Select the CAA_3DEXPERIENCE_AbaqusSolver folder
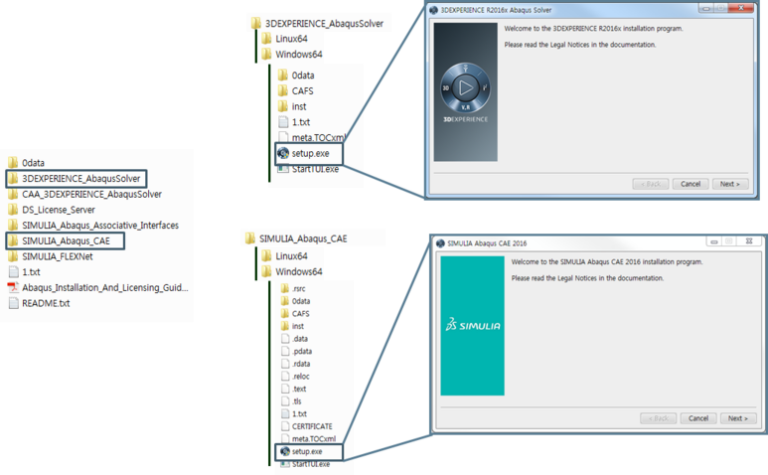 (90, 193)
